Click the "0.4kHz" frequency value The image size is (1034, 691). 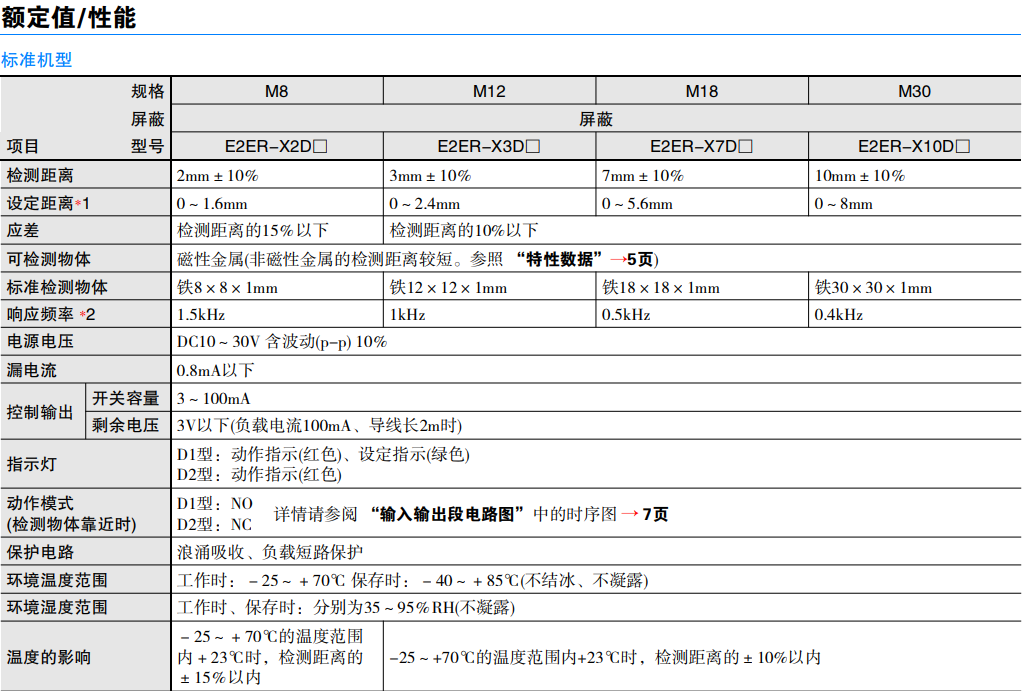tap(839, 315)
